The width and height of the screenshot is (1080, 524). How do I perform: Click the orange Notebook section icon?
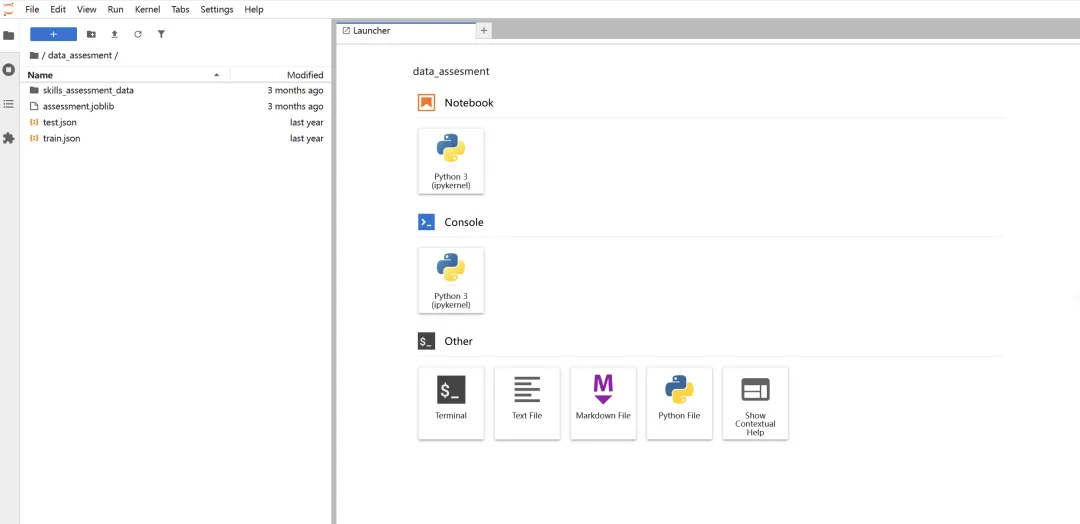426,103
